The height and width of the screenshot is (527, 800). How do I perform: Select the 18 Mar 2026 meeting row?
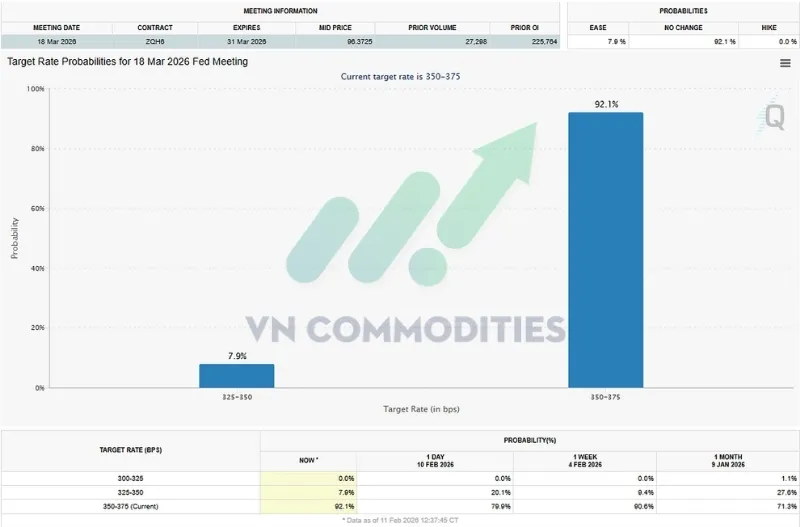(x=280, y=42)
